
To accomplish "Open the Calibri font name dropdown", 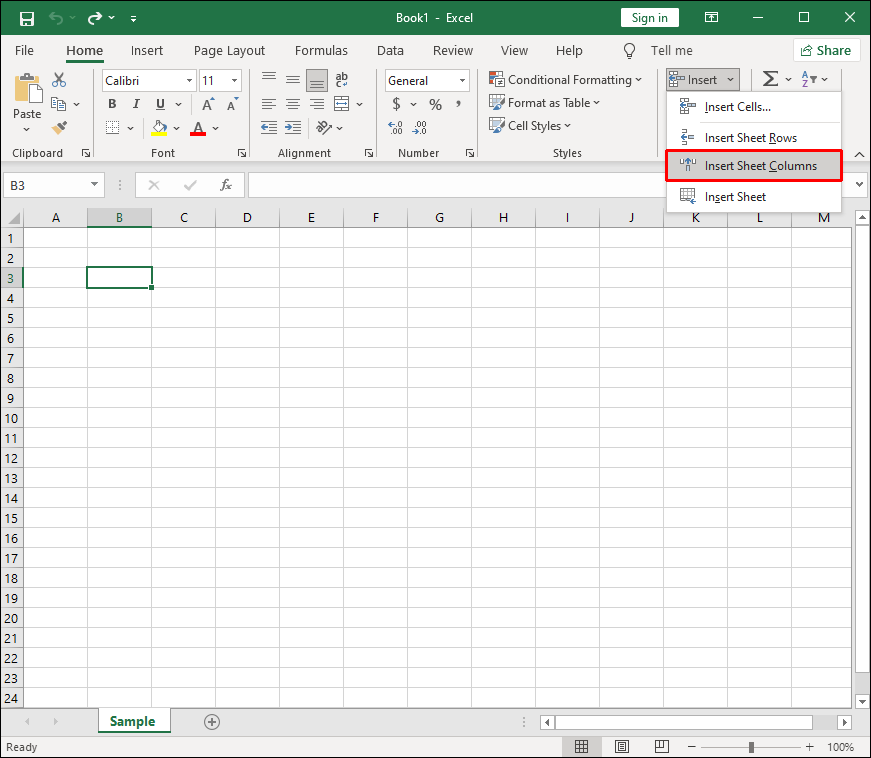I will coord(189,81).
